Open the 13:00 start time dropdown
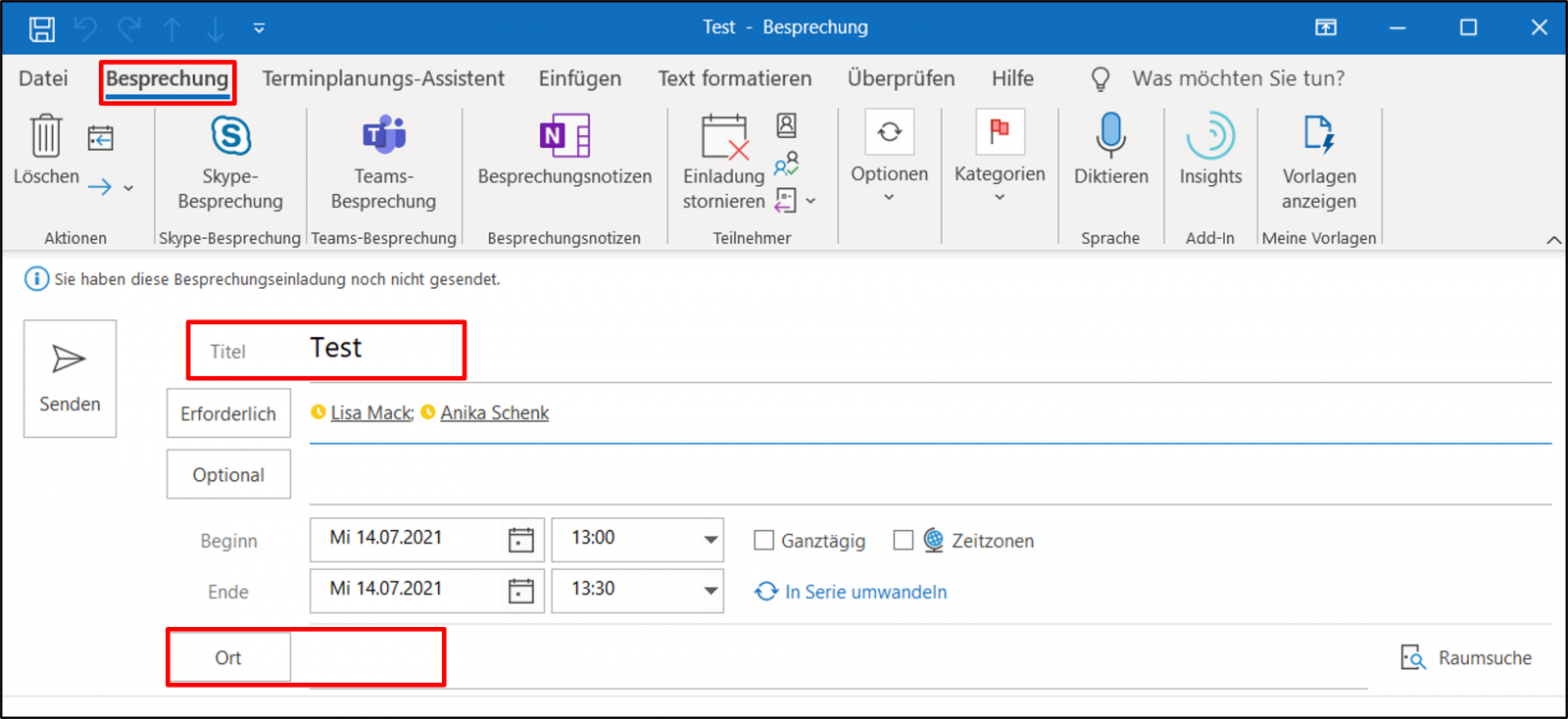This screenshot has height=719, width=1568. click(710, 540)
